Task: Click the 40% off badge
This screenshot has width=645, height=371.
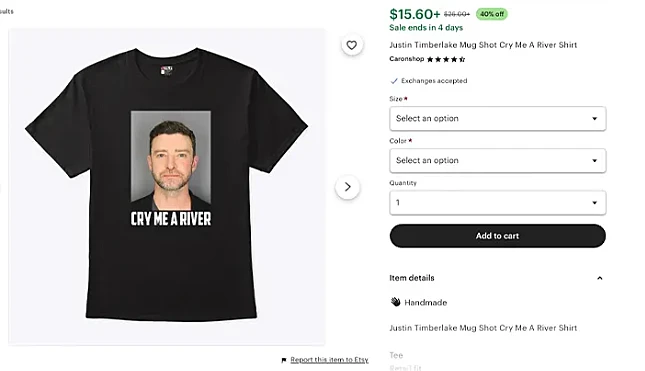Action: (x=492, y=14)
